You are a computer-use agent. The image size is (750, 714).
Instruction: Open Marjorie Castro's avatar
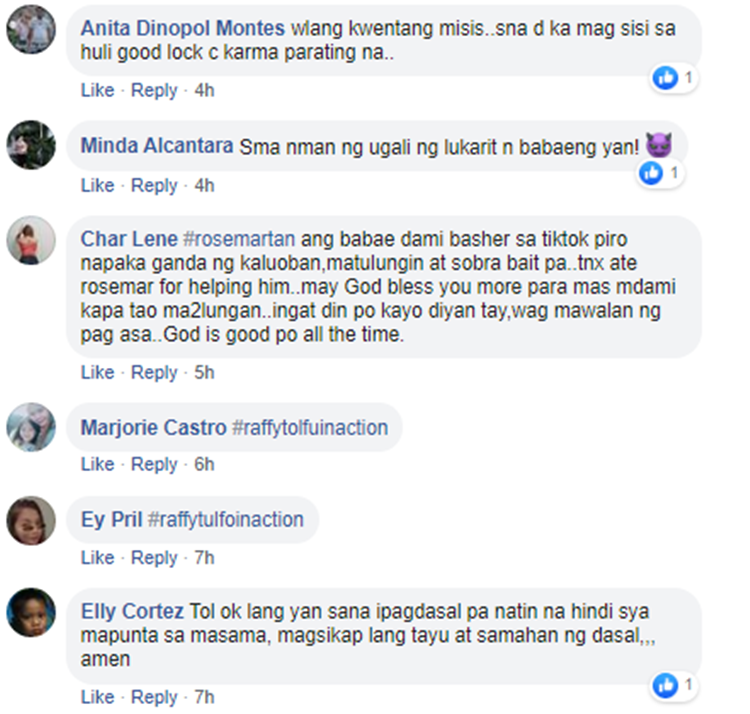coord(31,427)
